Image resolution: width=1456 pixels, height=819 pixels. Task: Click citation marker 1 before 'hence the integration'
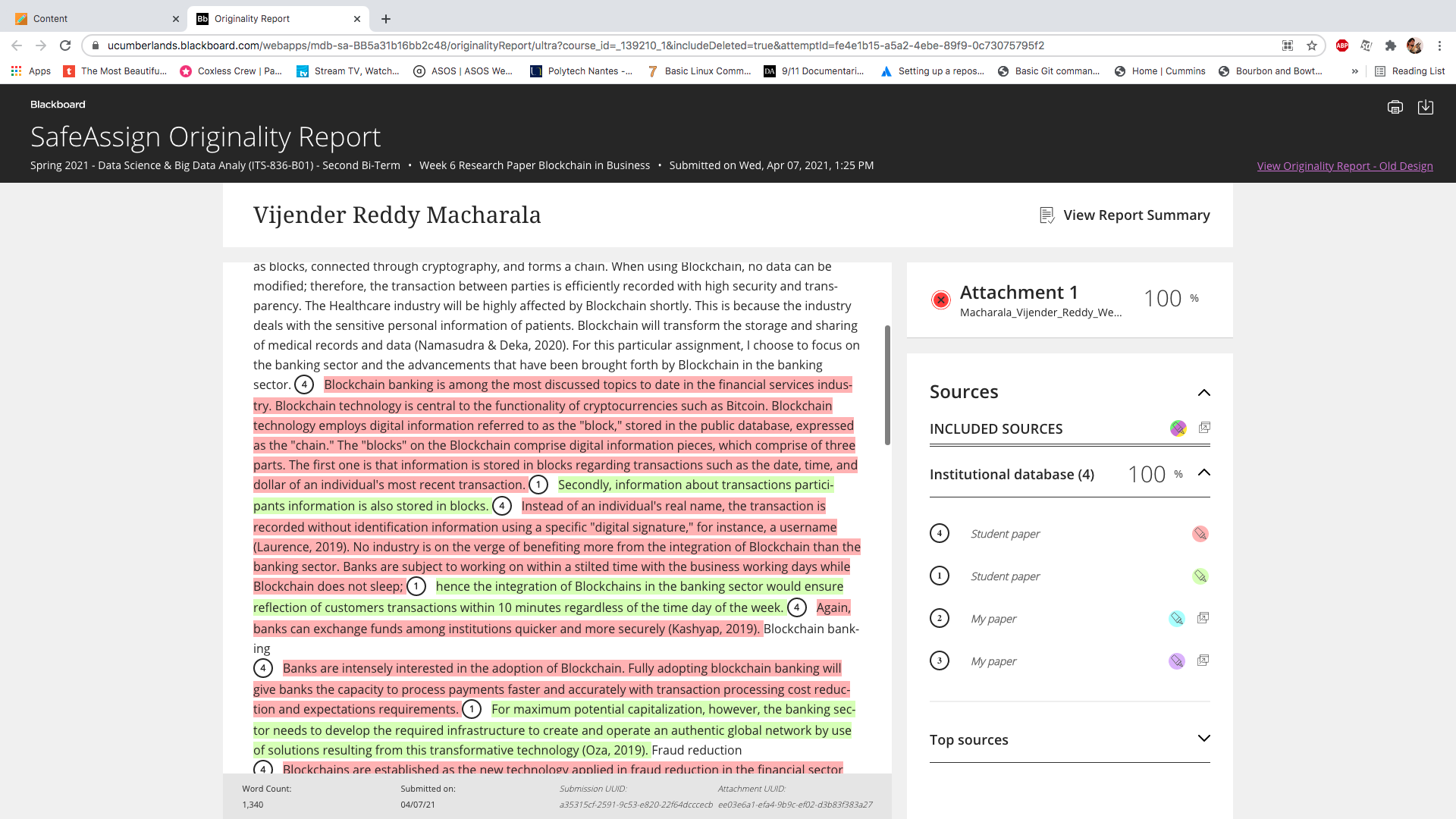416,586
